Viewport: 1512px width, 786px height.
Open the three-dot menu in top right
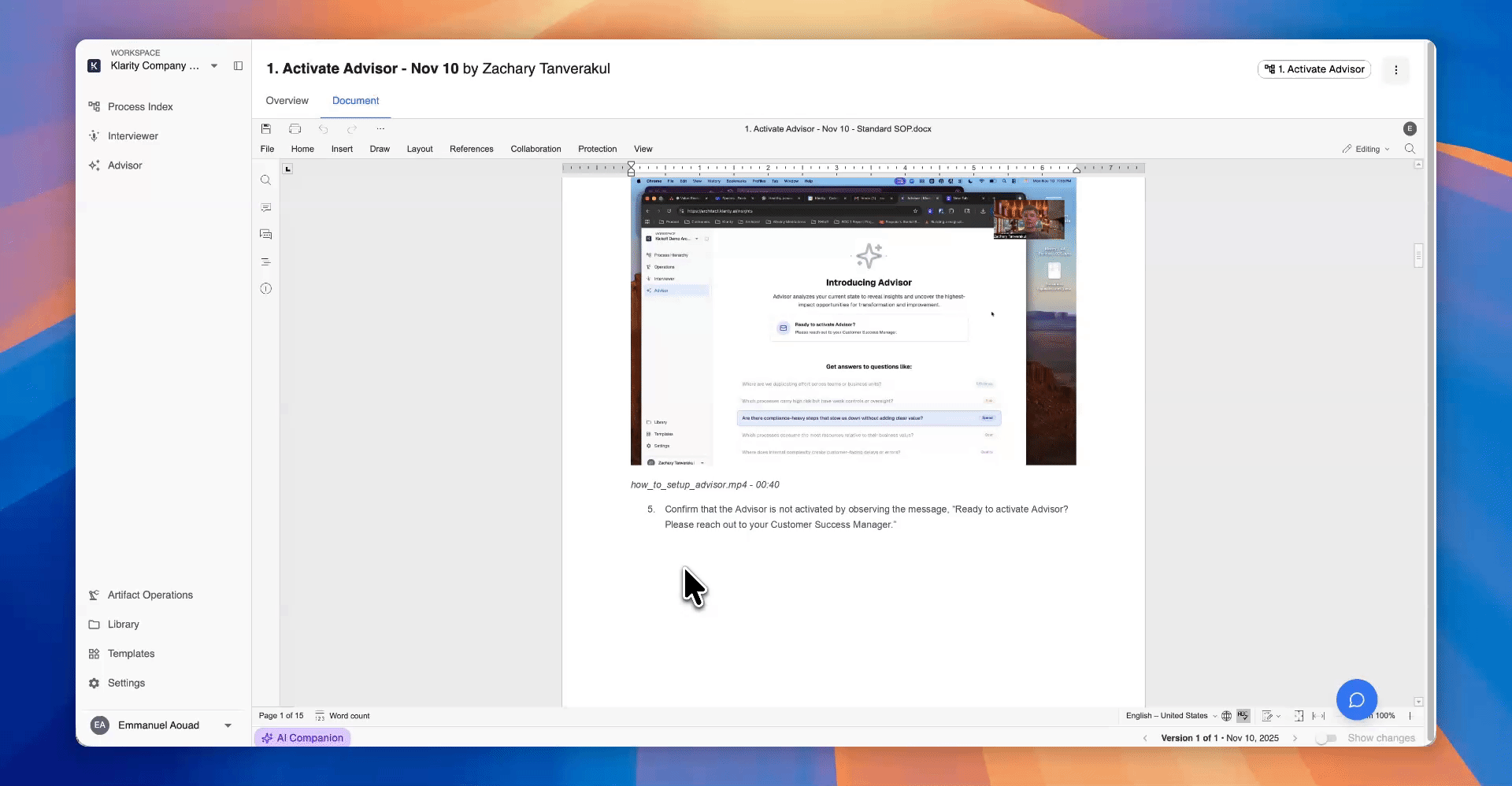click(x=1395, y=69)
